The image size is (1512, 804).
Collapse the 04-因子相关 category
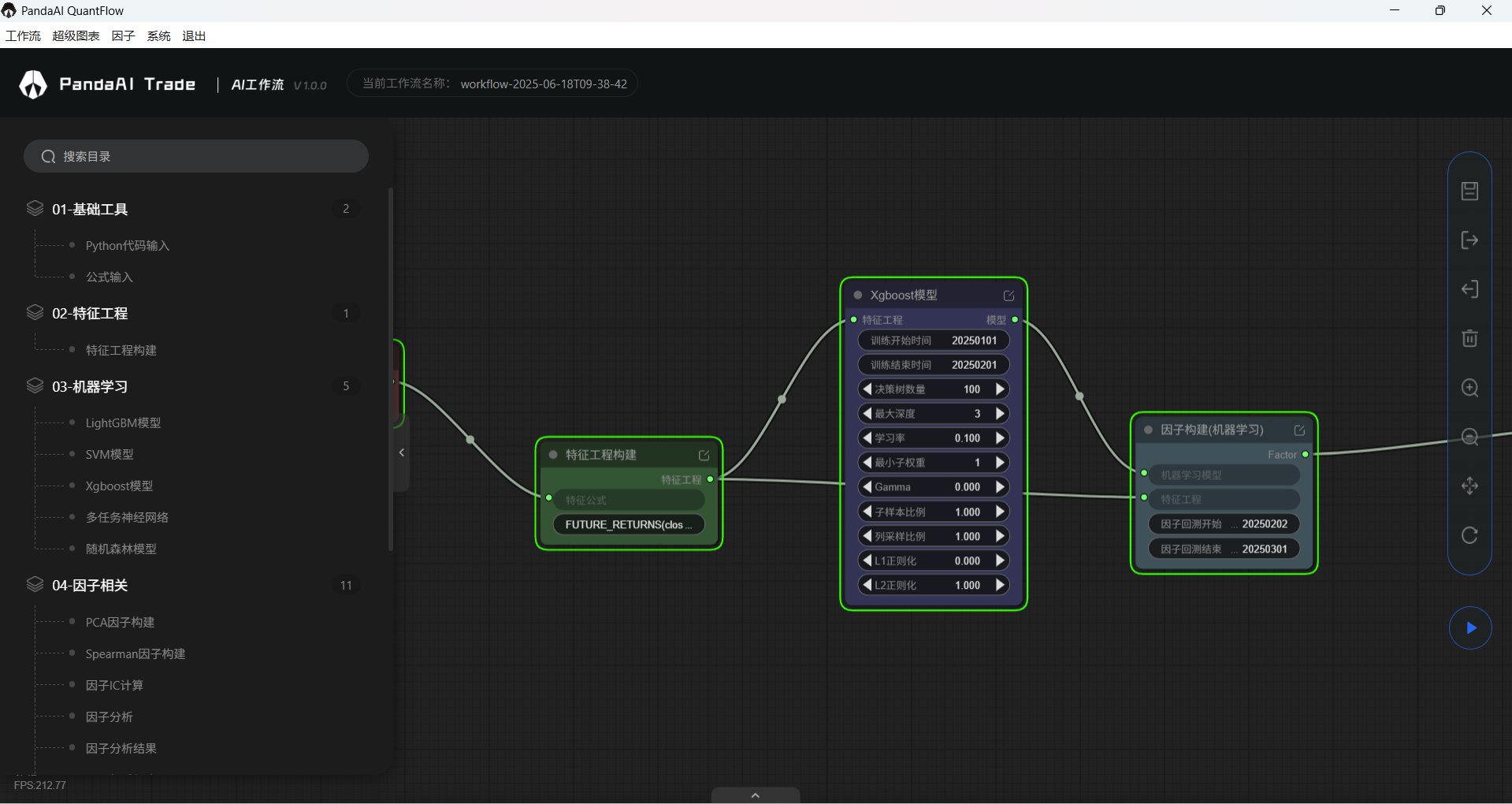coord(90,586)
